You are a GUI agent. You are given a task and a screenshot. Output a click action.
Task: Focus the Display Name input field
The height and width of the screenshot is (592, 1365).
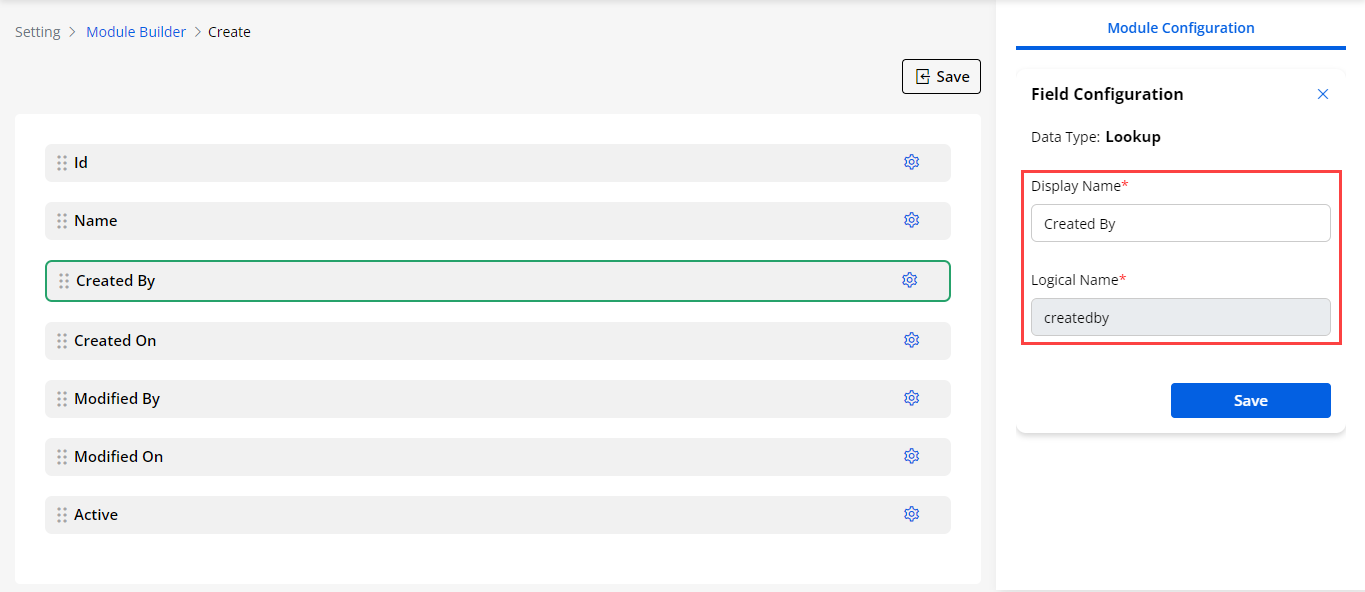point(1180,224)
